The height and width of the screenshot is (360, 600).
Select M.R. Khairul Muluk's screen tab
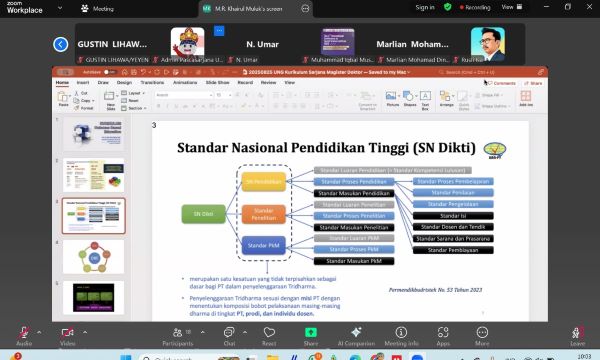(x=248, y=8)
